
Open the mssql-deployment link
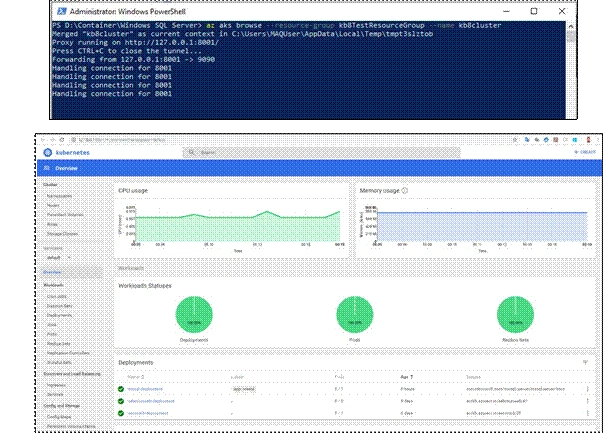(145, 389)
